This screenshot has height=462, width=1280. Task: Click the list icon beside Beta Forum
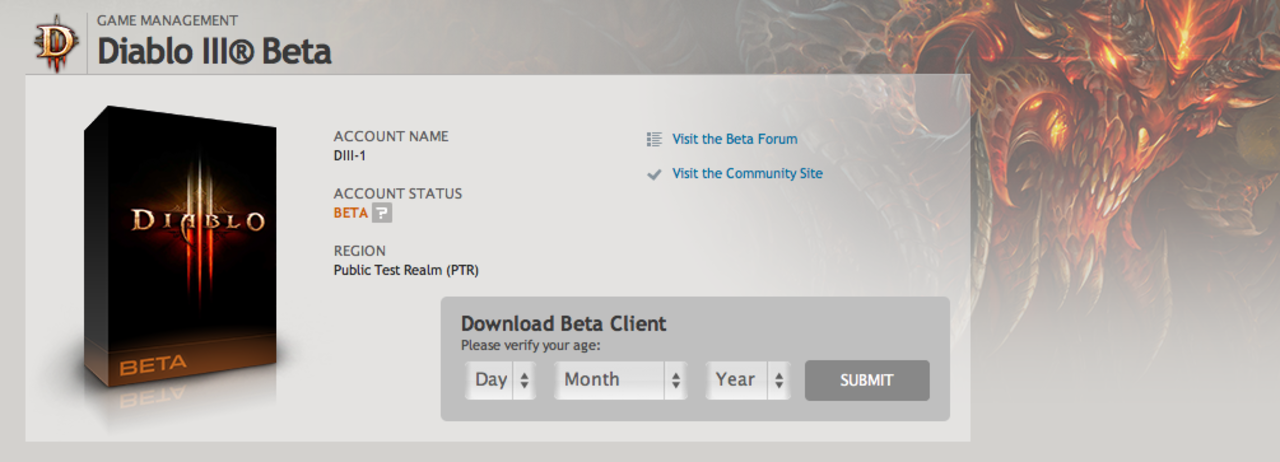[655, 140]
